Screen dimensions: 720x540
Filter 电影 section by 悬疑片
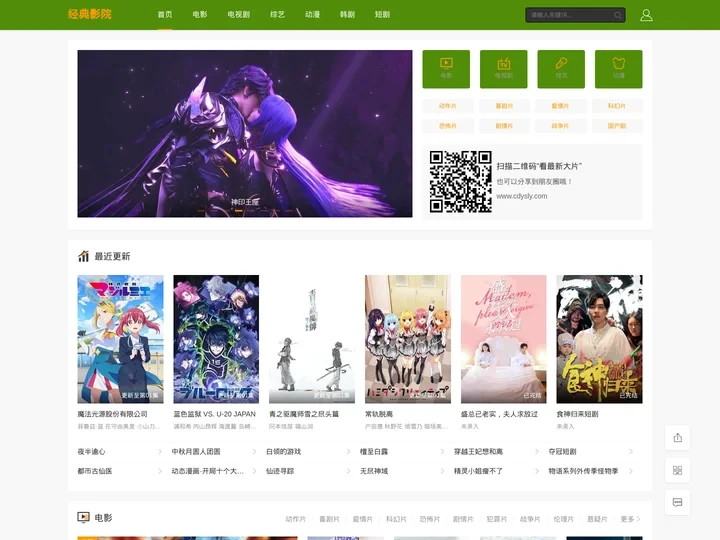click(x=597, y=519)
